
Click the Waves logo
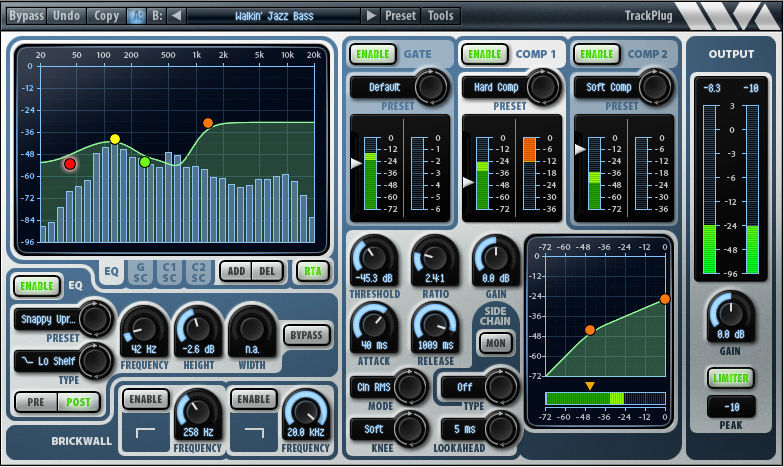pyautogui.click(x=727, y=16)
